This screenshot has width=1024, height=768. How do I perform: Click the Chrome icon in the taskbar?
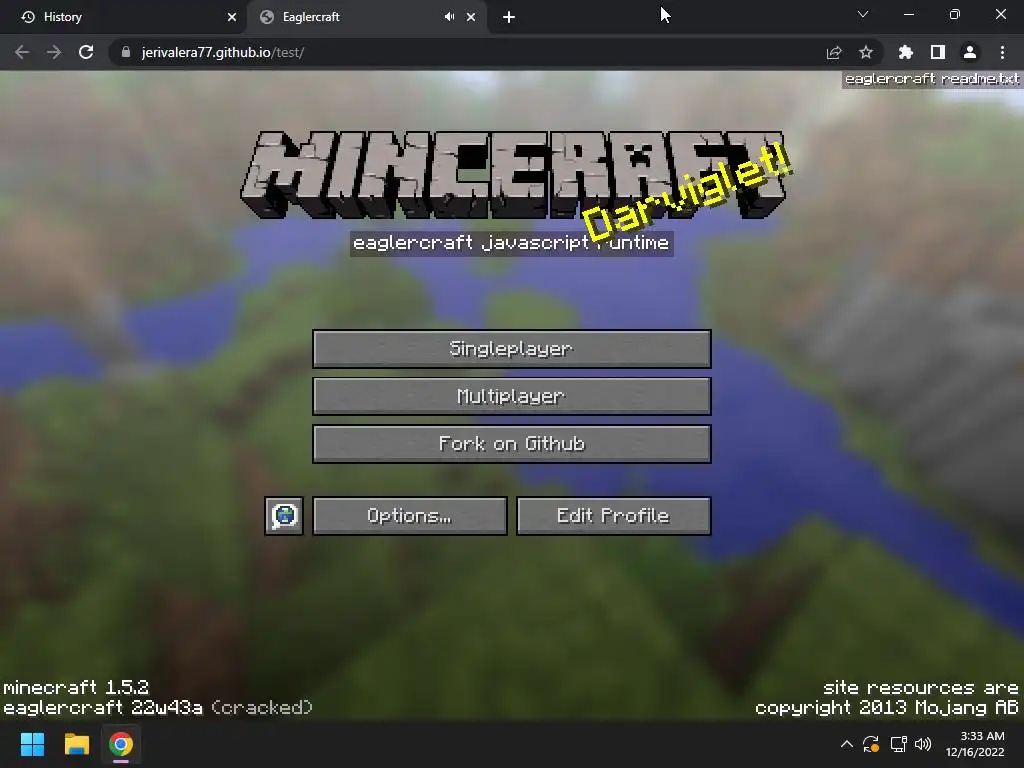coord(121,744)
